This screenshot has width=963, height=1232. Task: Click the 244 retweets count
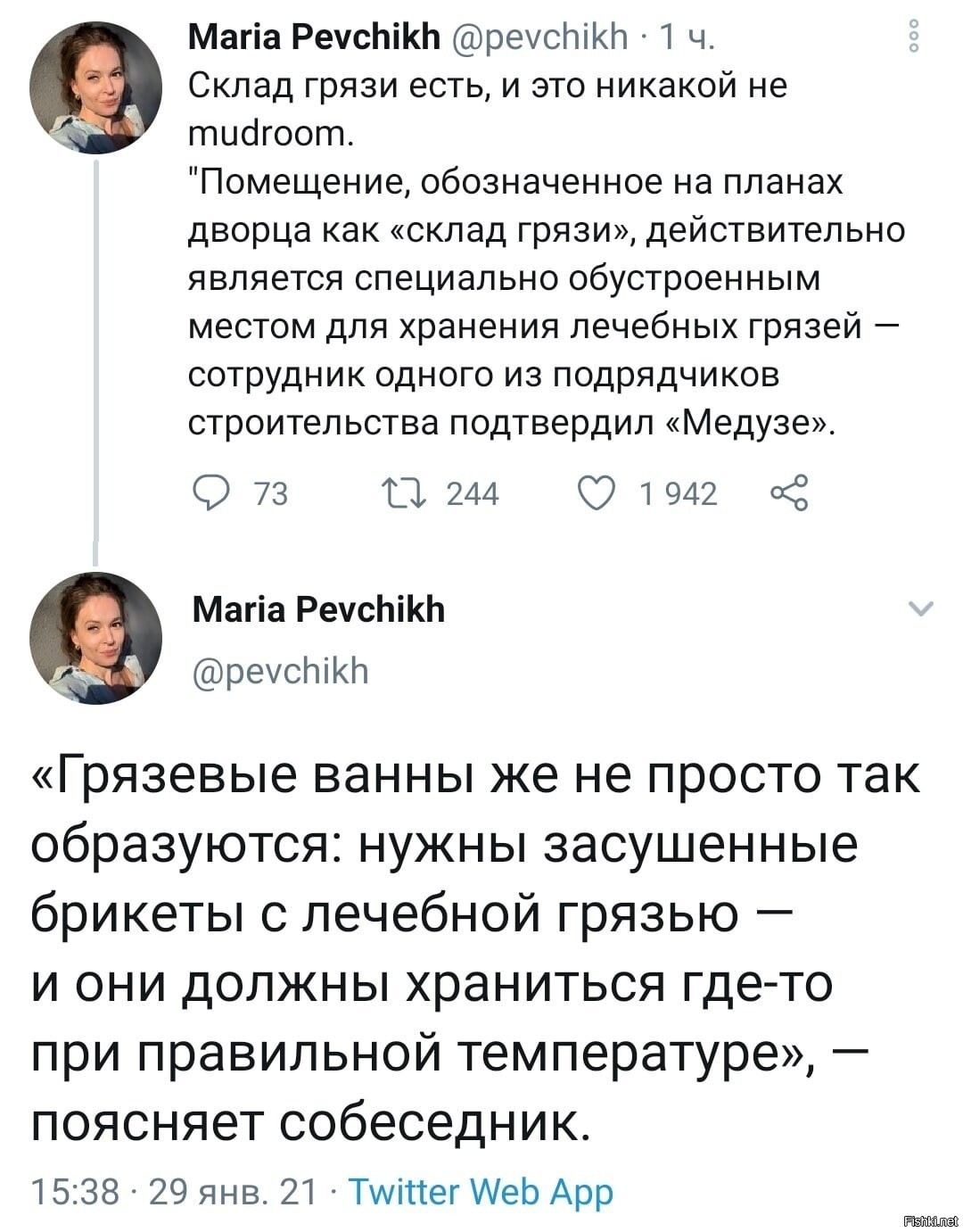click(x=472, y=494)
